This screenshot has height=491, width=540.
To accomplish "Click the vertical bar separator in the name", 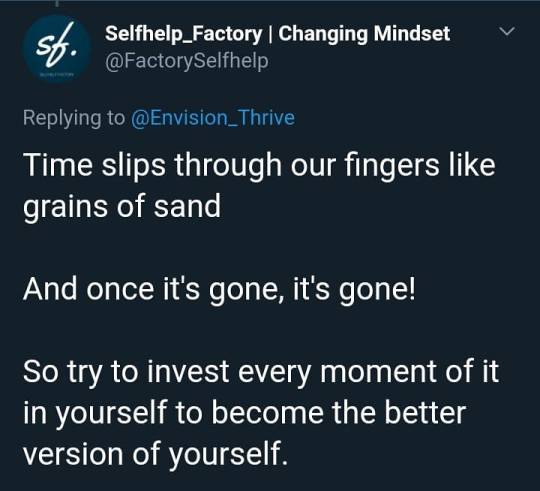I will click(270, 34).
